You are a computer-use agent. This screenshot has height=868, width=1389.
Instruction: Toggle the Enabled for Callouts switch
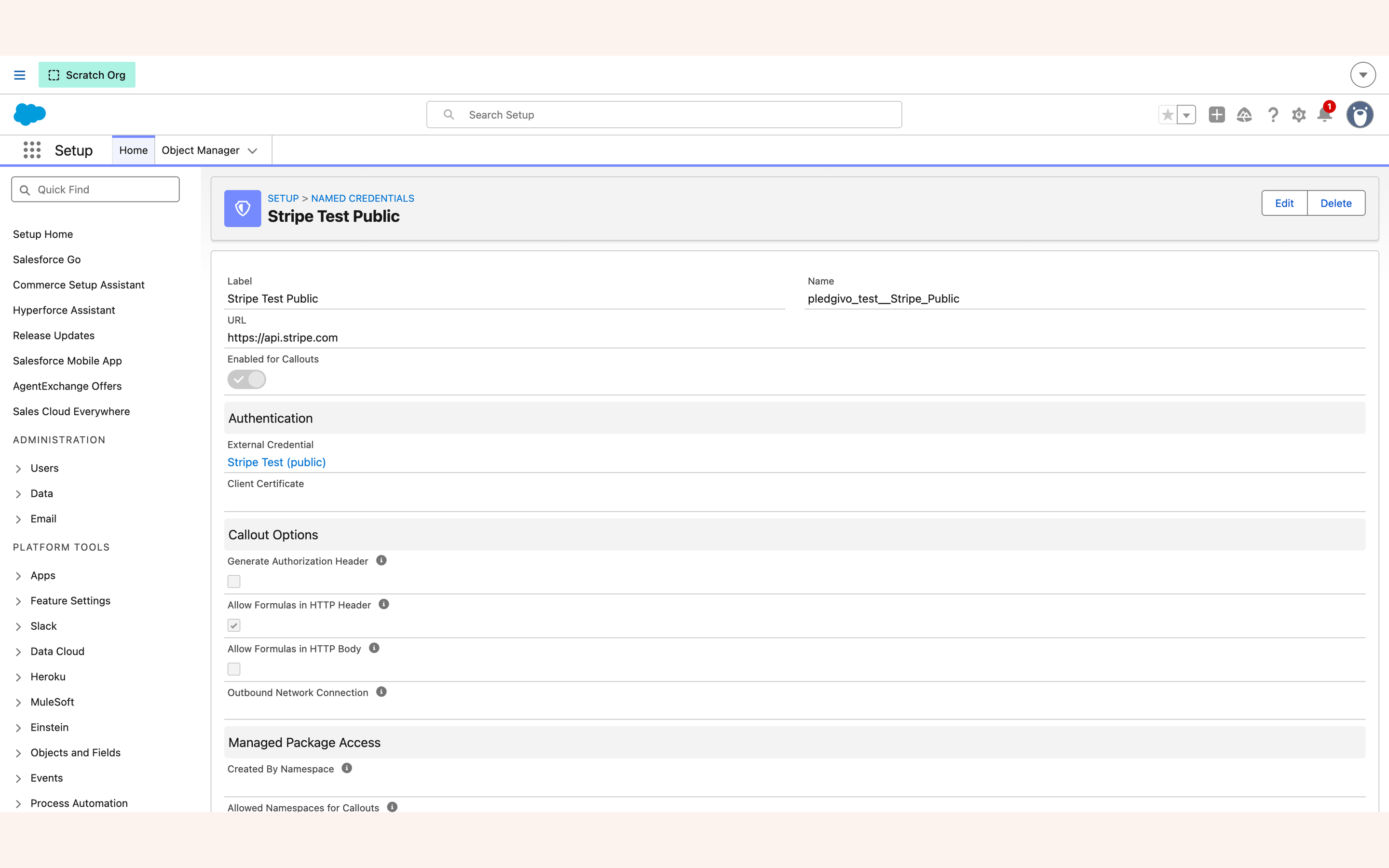tap(247, 380)
